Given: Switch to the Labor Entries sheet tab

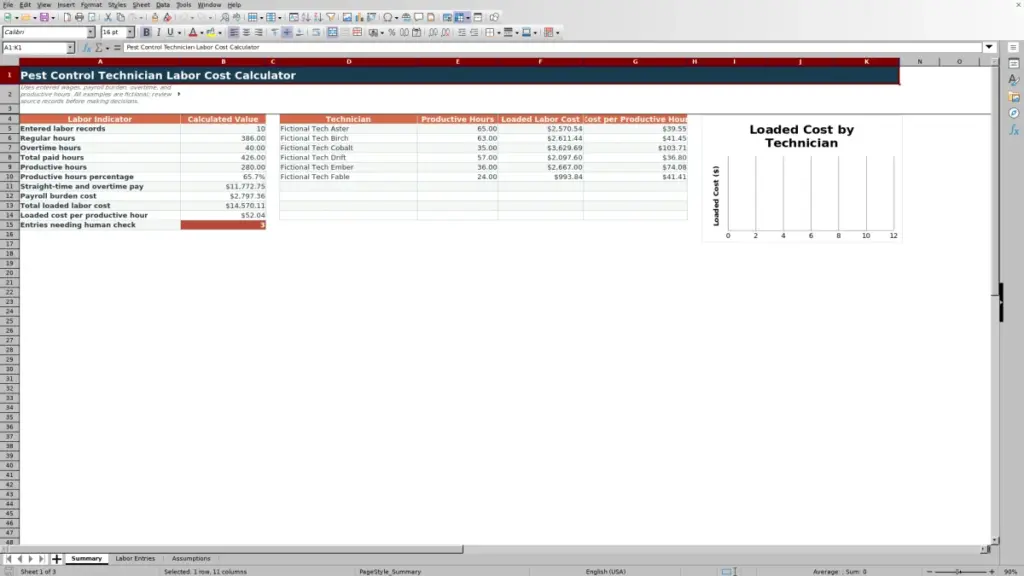Looking at the screenshot, I should click(x=135, y=559).
